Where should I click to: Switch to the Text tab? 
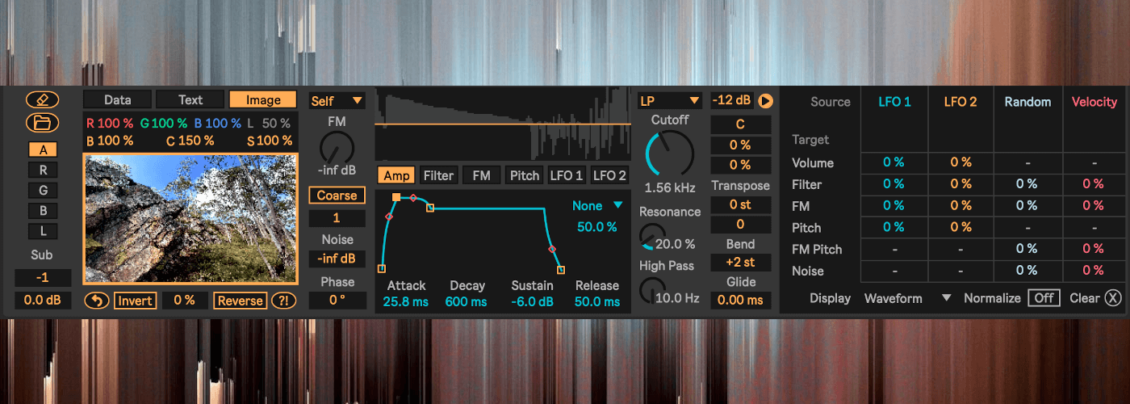pyautogui.click(x=190, y=100)
